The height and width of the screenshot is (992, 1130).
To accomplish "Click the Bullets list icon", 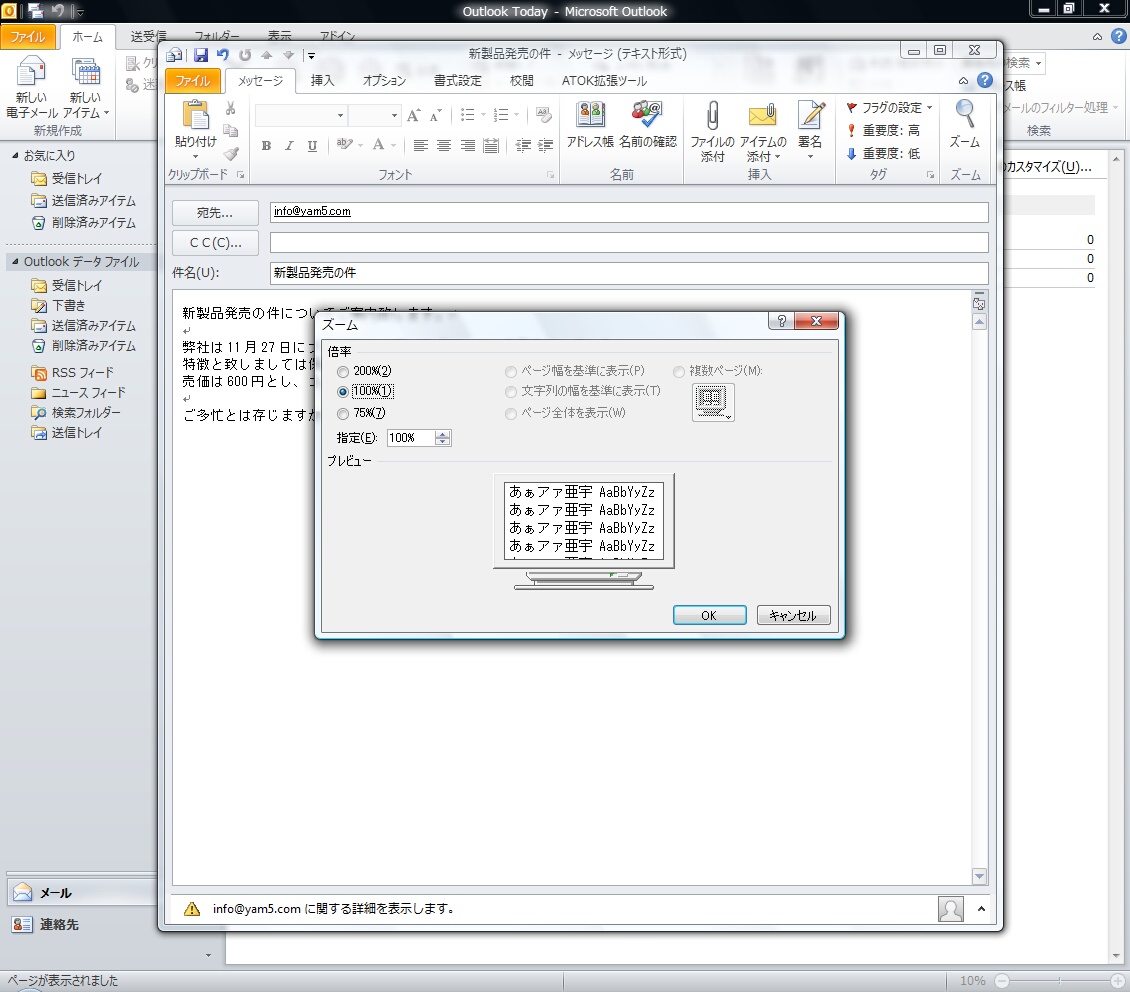I will tap(468, 115).
